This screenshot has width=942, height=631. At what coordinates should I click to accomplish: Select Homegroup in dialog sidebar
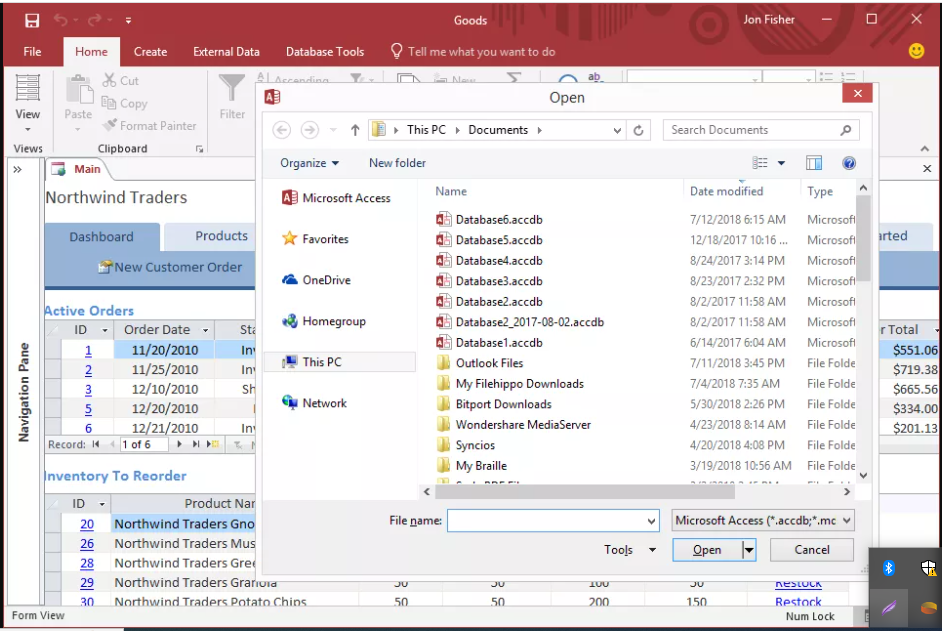coord(324,321)
